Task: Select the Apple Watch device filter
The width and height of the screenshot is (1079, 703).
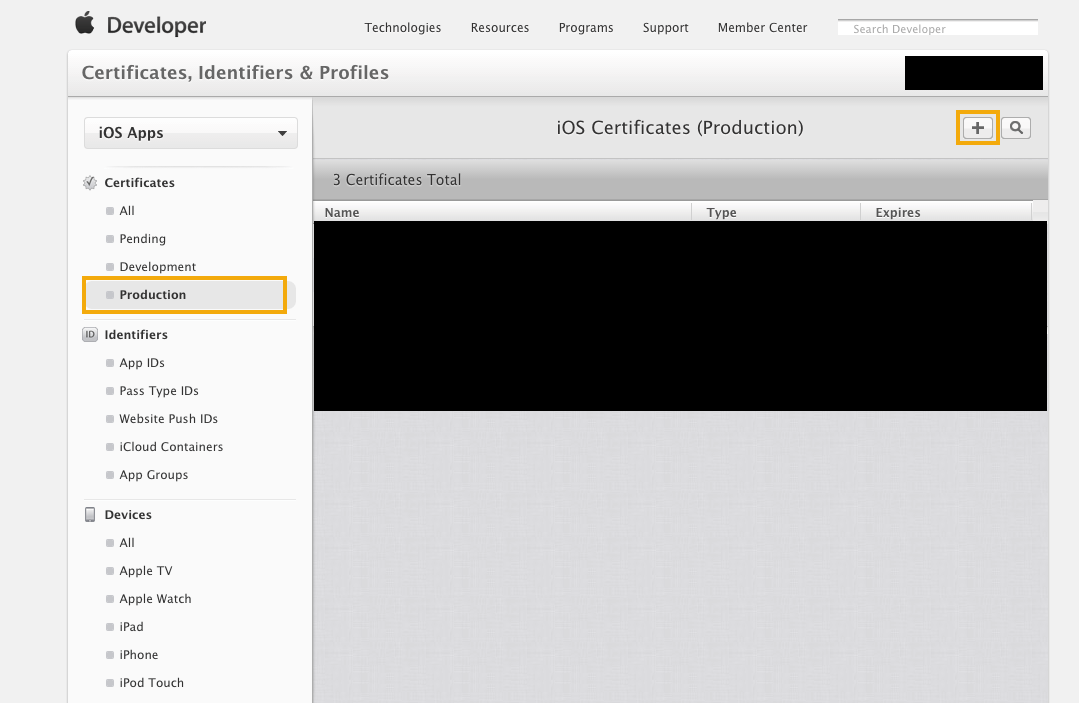Action: click(x=155, y=598)
